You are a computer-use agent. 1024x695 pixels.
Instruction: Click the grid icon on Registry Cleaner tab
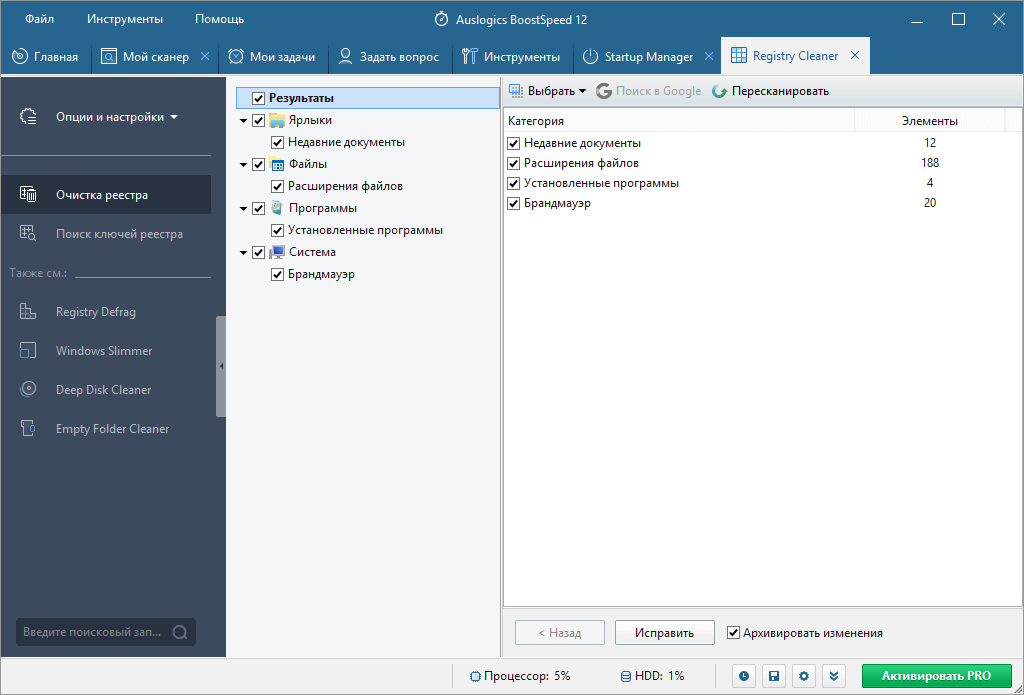(x=739, y=56)
